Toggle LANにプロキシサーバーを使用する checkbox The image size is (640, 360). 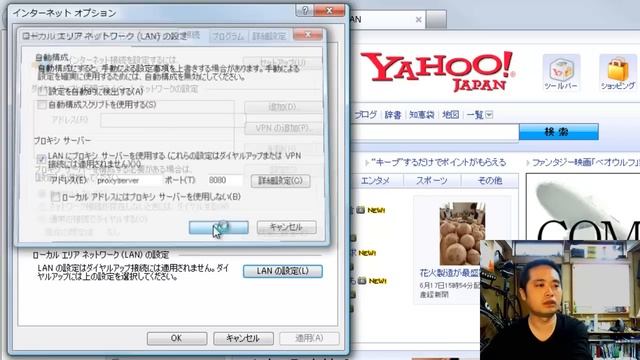click(42, 159)
